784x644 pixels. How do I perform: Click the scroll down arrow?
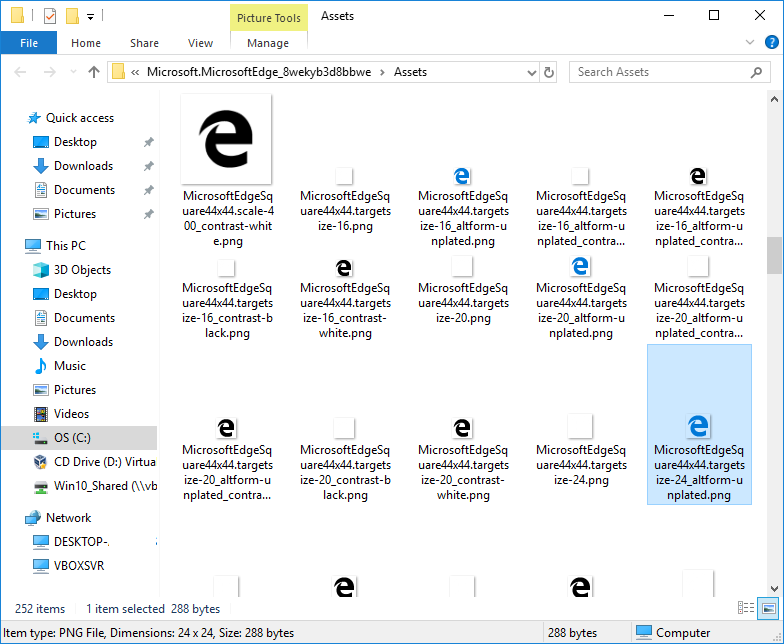point(774,588)
